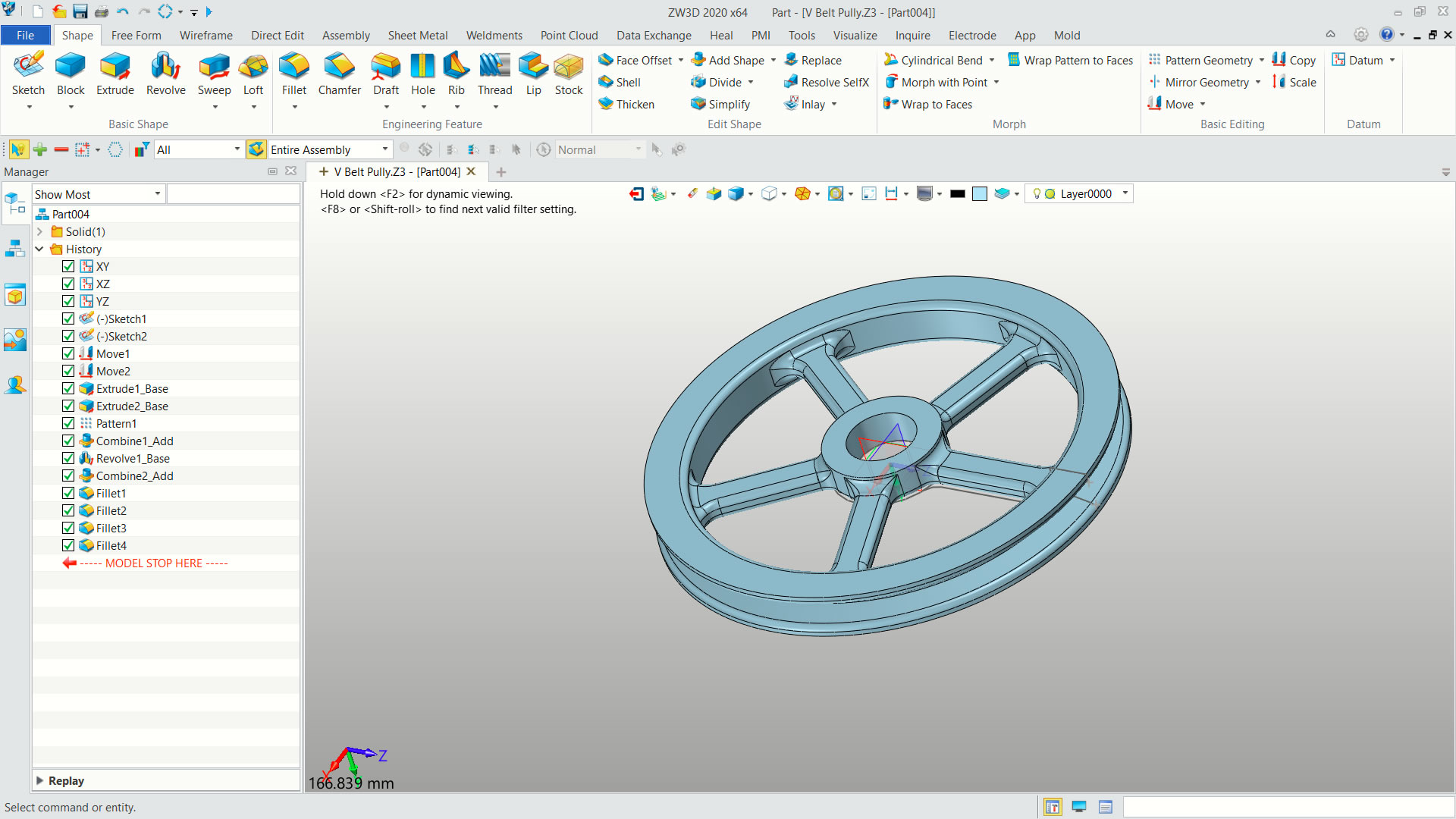Switch to the Sheet Metal tab
This screenshot has width=1456, height=819.
[417, 35]
